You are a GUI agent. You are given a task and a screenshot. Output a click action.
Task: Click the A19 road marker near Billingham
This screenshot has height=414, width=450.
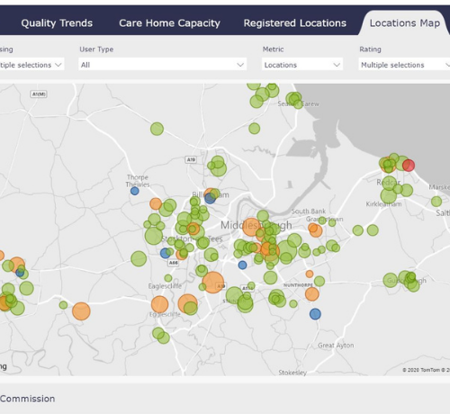click(x=191, y=160)
